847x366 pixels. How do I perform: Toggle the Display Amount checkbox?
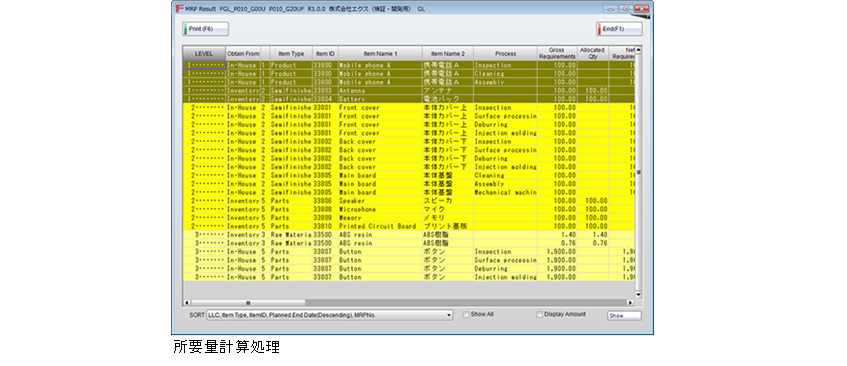point(539,315)
